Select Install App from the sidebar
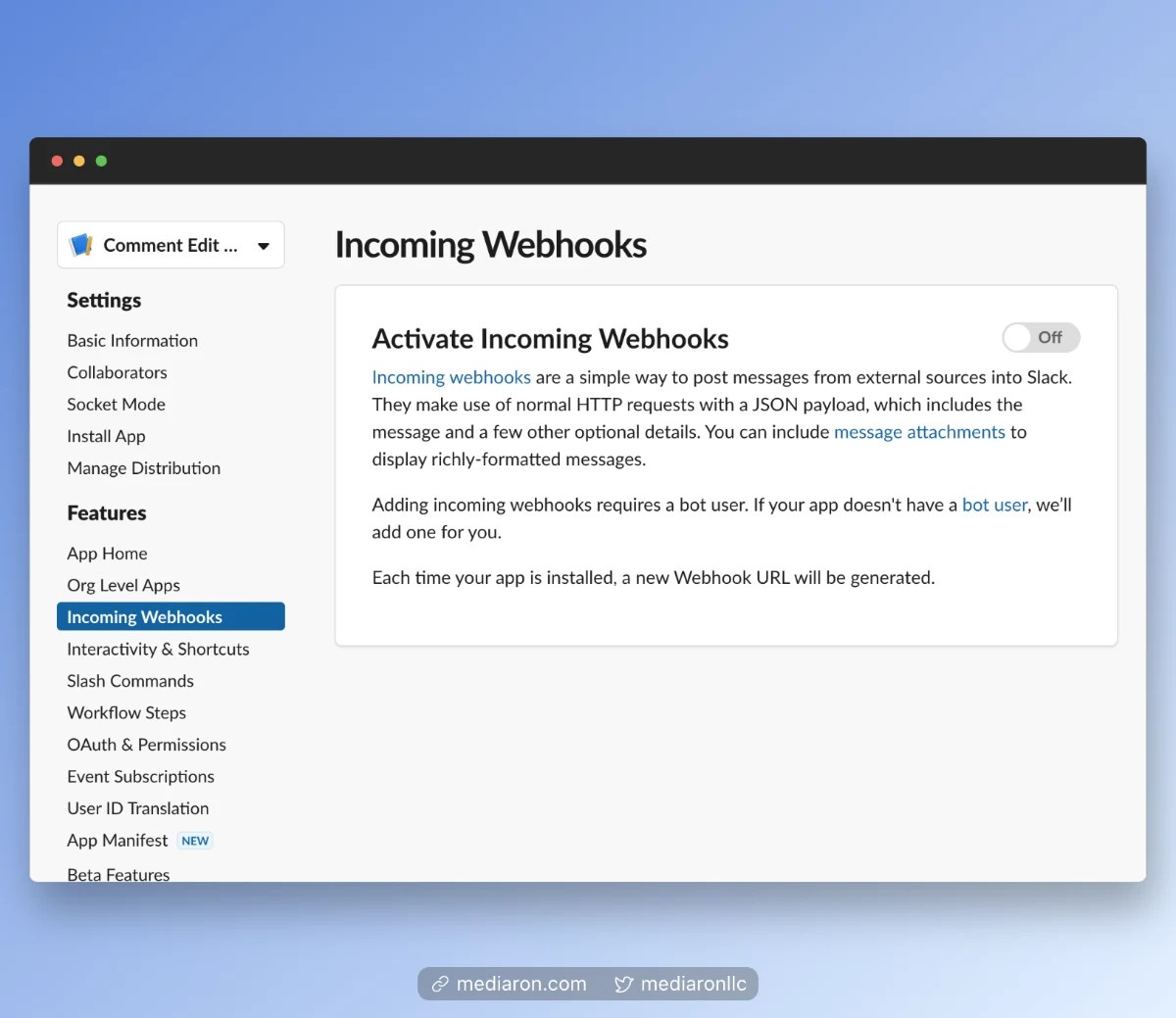The image size is (1176, 1018). pyautogui.click(x=106, y=436)
